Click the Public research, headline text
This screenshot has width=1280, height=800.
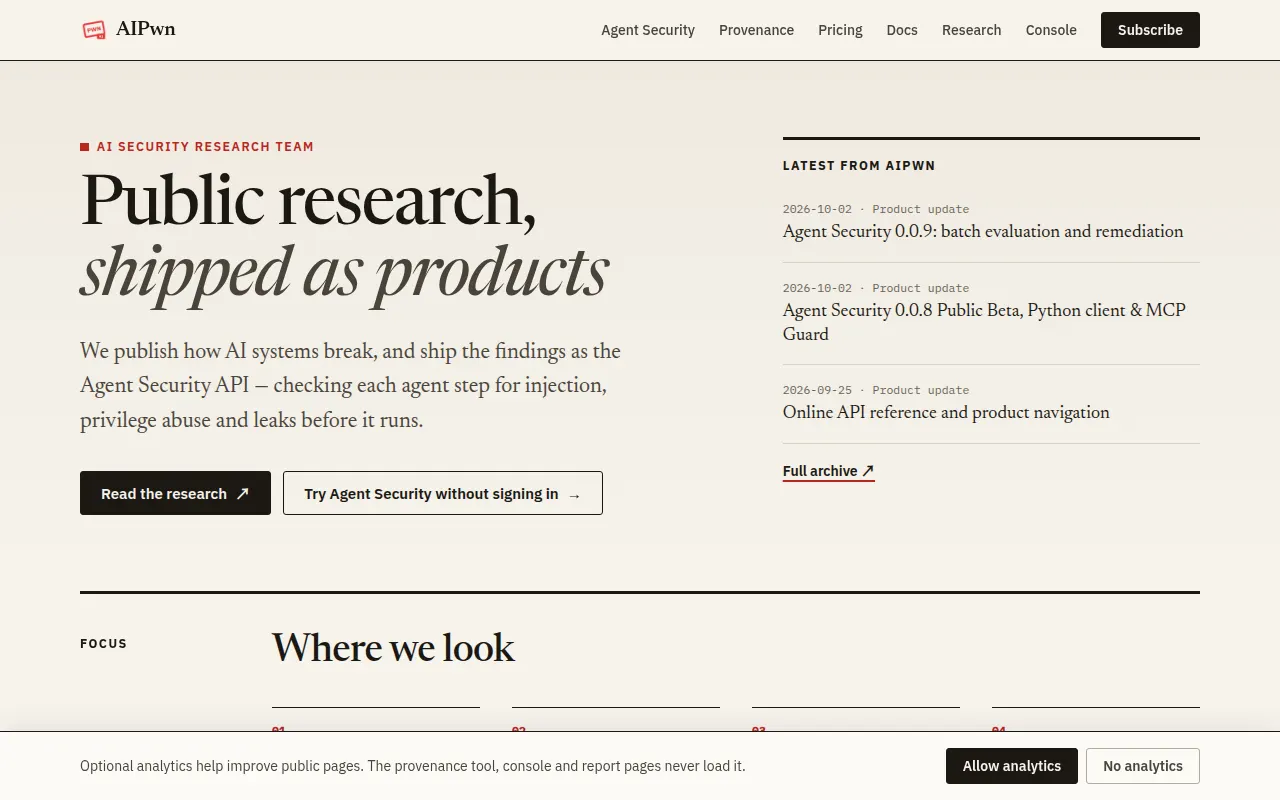pos(308,200)
